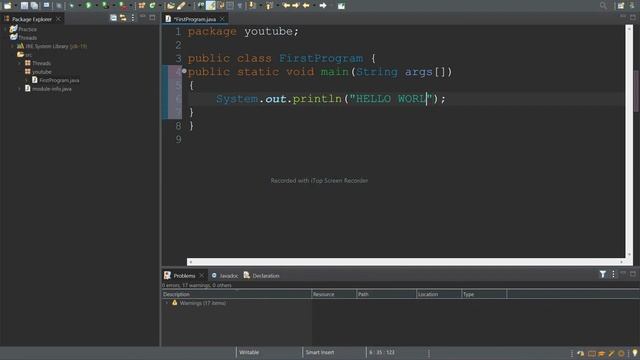The height and width of the screenshot is (360, 640).
Task: Switch to the Declaration tab
Action: coord(262,276)
